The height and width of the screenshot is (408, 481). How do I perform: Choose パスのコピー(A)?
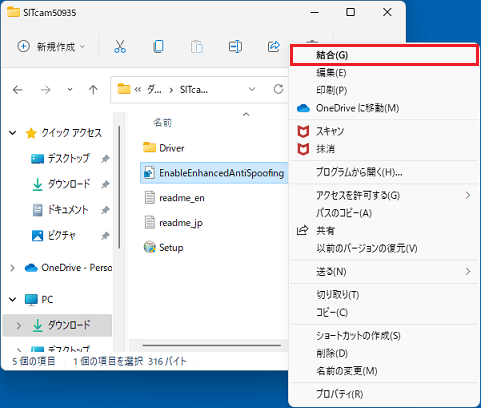(x=384, y=213)
